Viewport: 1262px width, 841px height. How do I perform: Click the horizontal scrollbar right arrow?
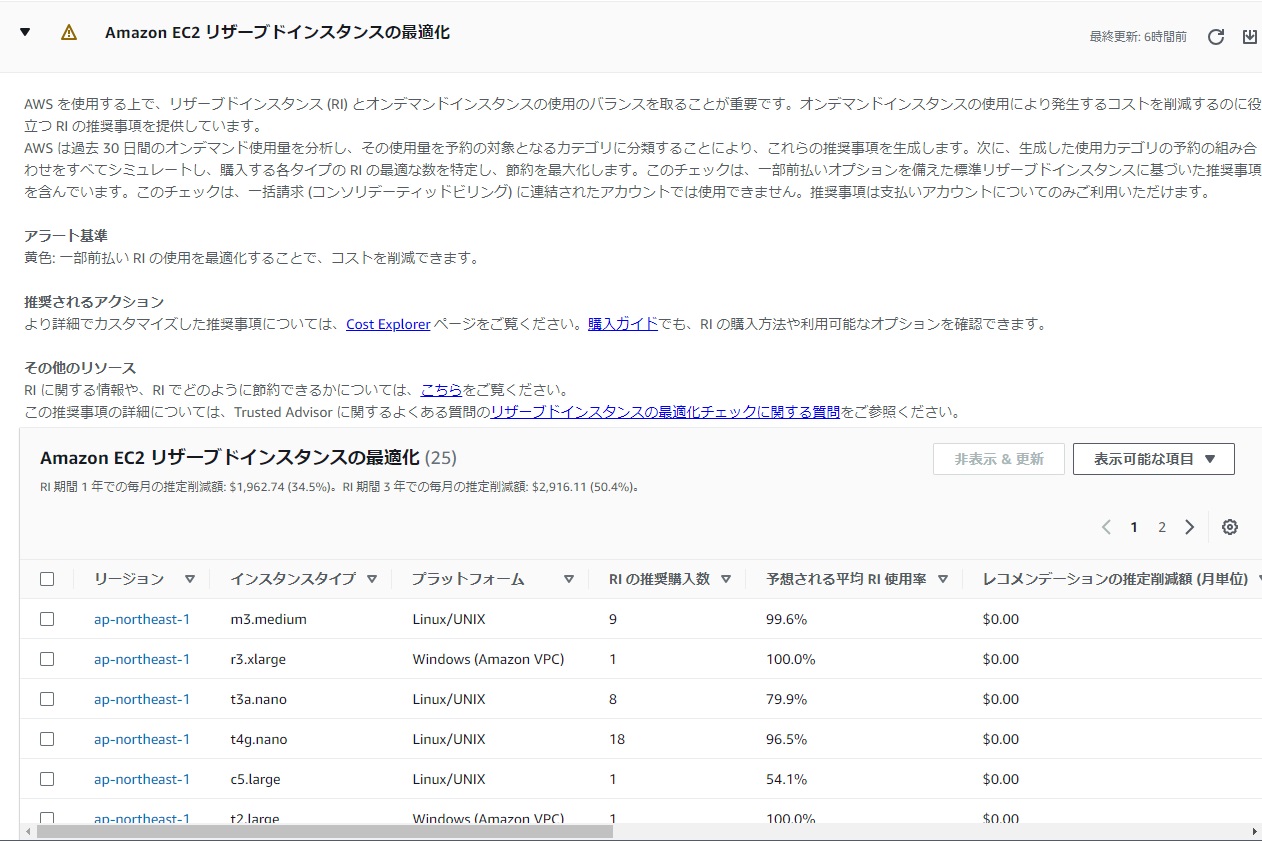[1254, 831]
